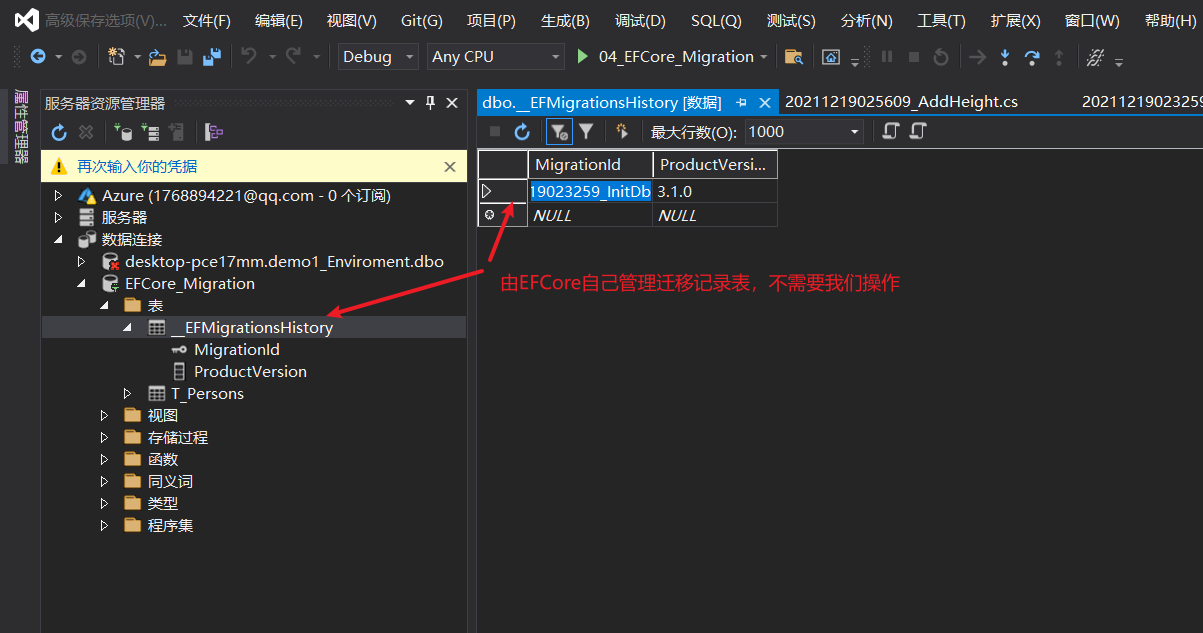Image resolution: width=1203 pixels, height=633 pixels.
Task: Open the 工具(T) menu
Action: coord(941,21)
